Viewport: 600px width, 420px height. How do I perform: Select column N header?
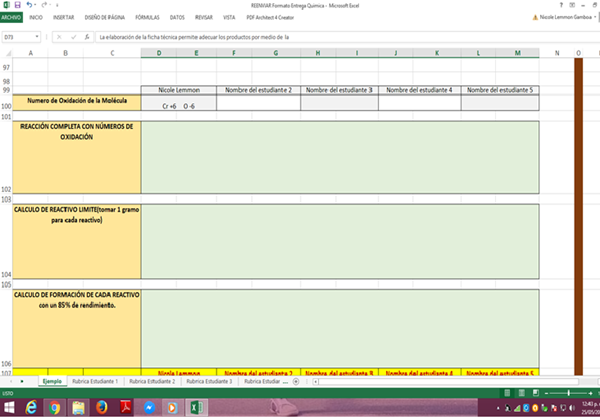[557, 53]
